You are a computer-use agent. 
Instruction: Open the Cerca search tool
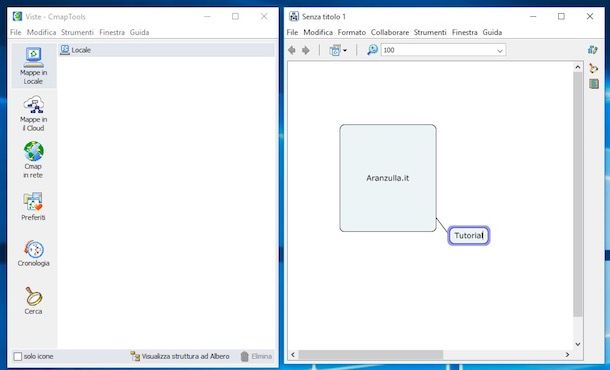click(33, 301)
